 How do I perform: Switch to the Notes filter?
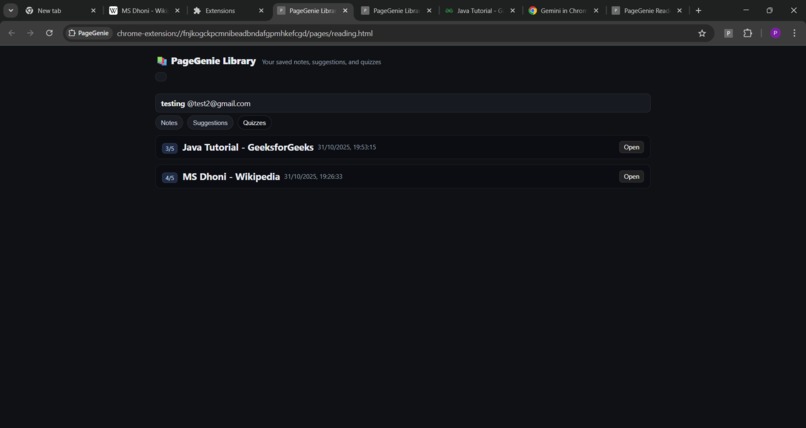click(x=169, y=123)
